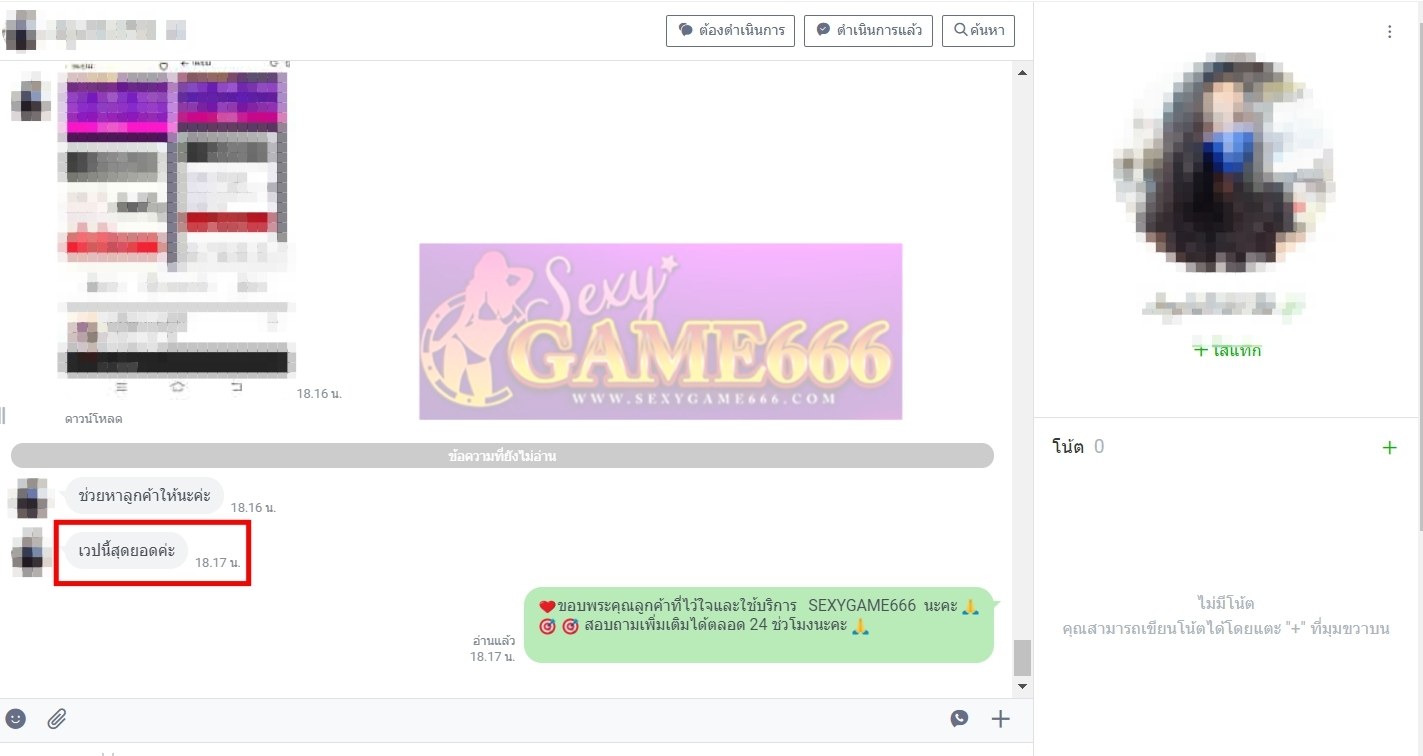The width and height of the screenshot is (1423, 756).
Task: Click the plus icon beside saved replies
Action: pyautogui.click(x=1000, y=718)
